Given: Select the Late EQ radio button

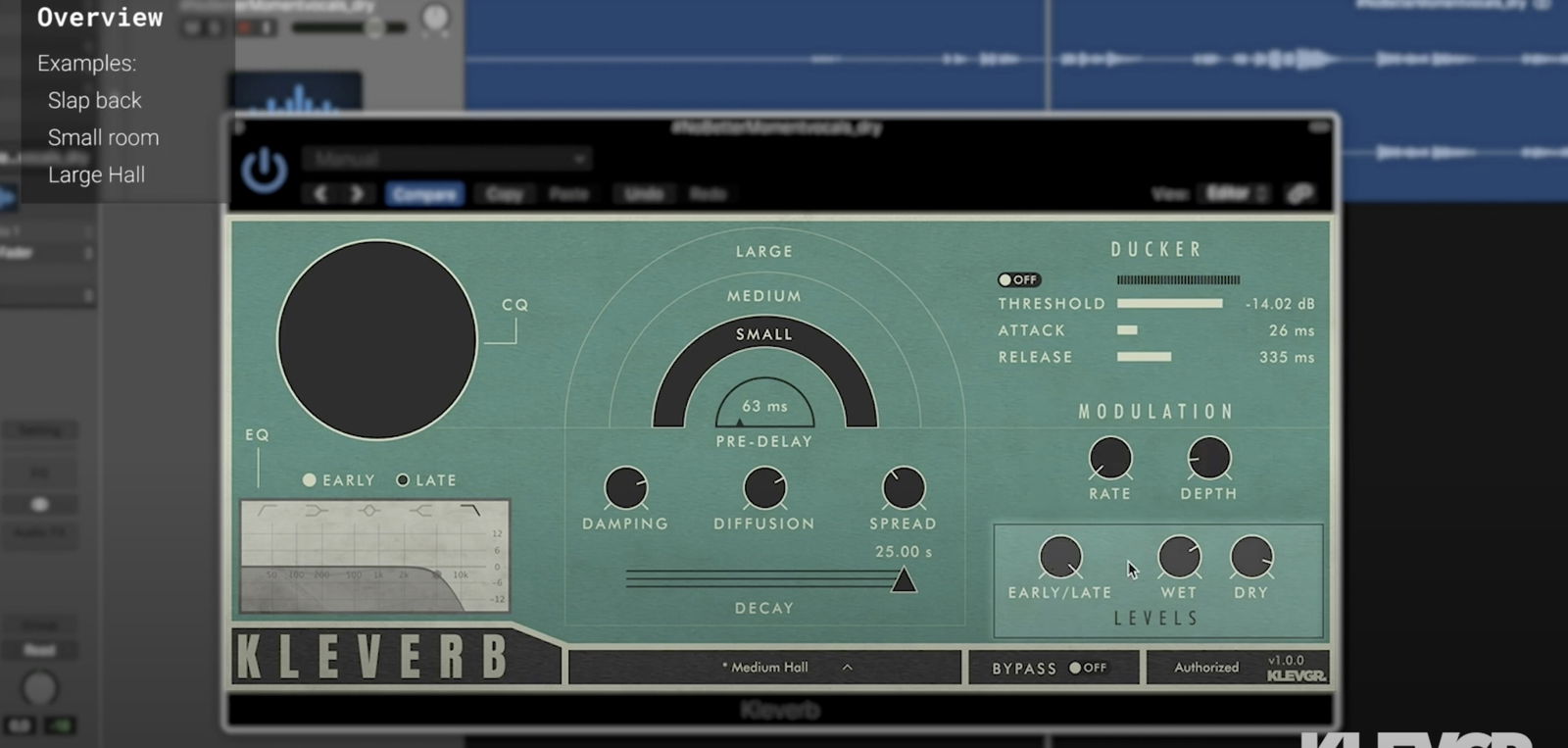Looking at the screenshot, I should click(x=403, y=480).
